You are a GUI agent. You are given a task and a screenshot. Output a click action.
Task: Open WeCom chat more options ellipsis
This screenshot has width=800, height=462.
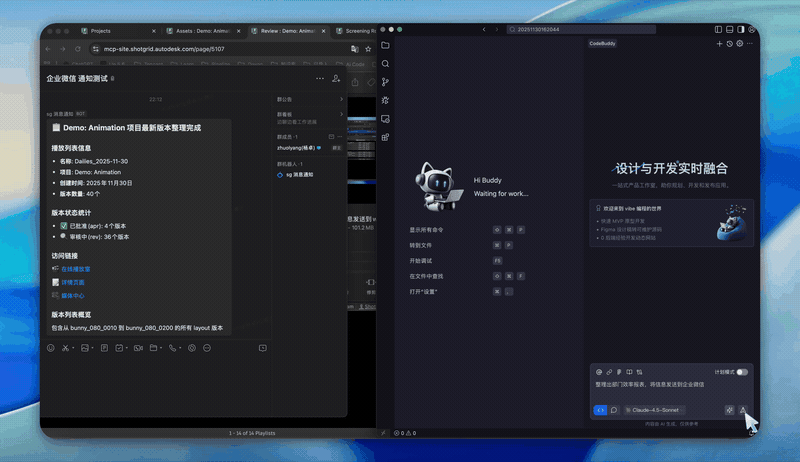point(320,79)
